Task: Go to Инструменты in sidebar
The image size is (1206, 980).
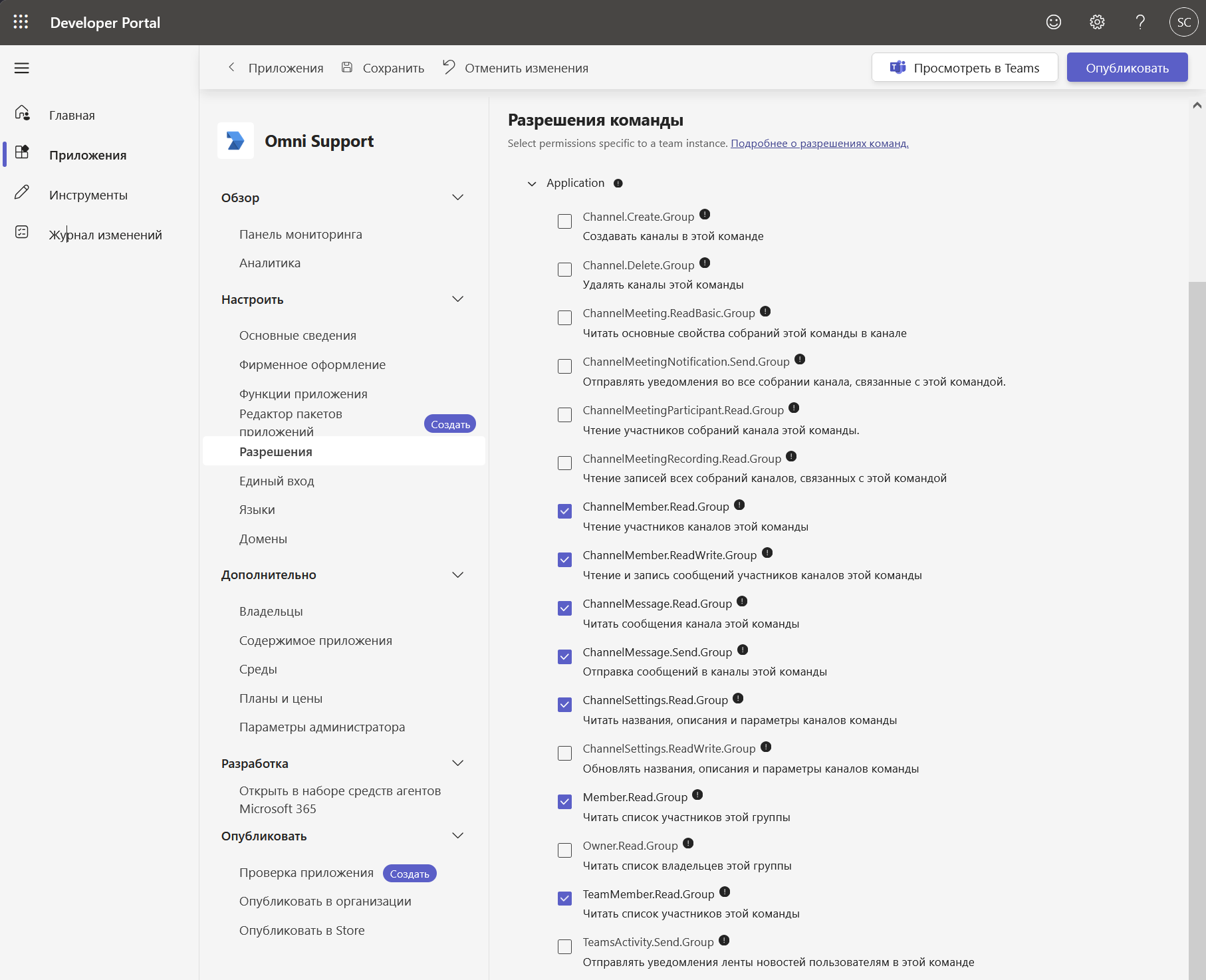Action: click(88, 195)
